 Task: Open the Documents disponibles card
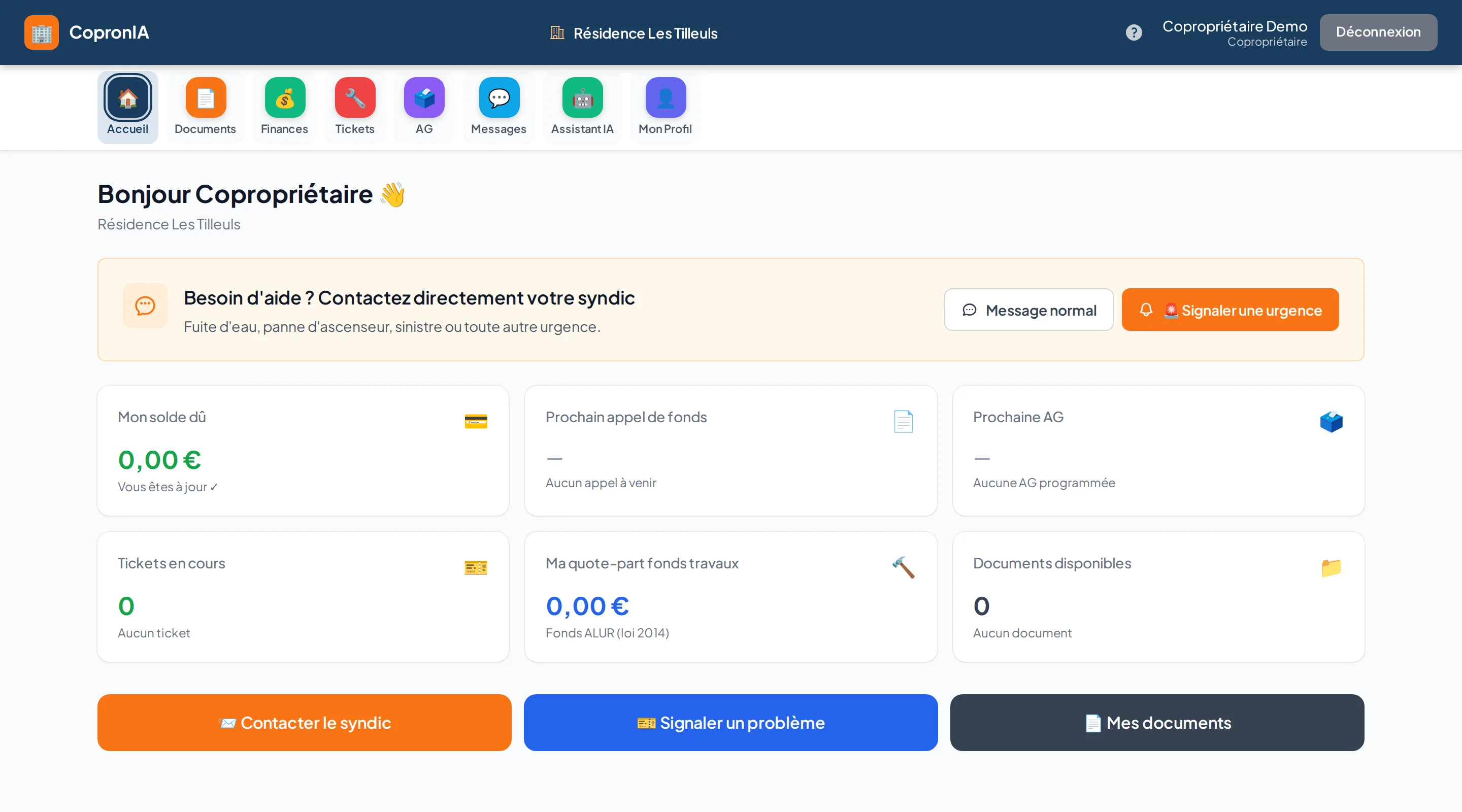pyautogui.click(x=1158, y=597)
